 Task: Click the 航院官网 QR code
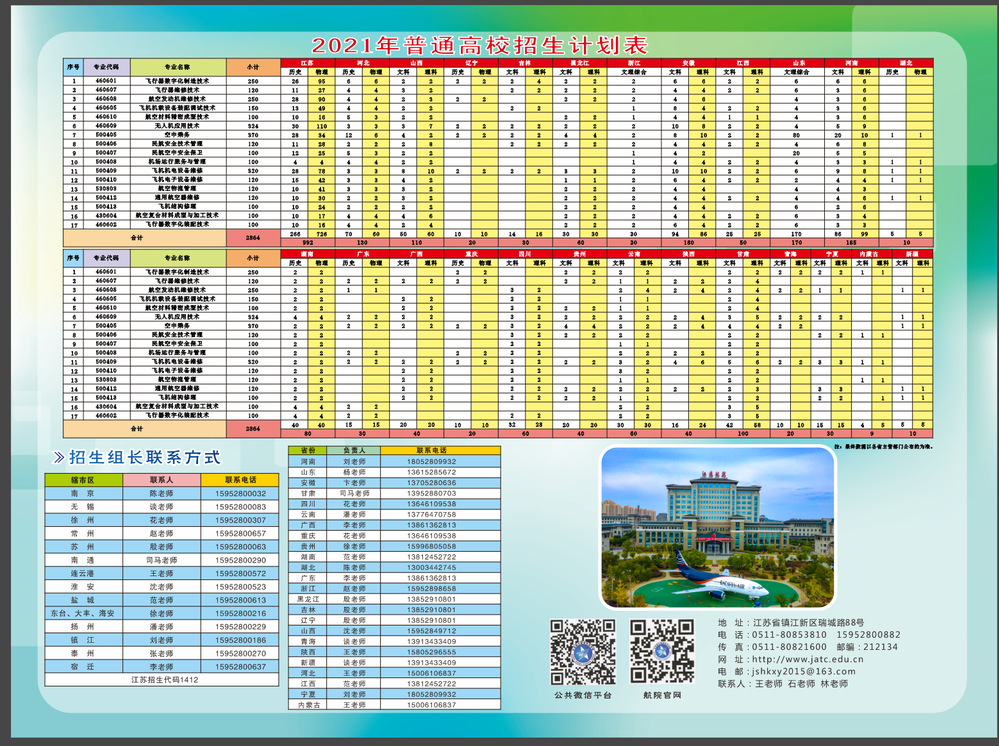click(x=662, y=652)
